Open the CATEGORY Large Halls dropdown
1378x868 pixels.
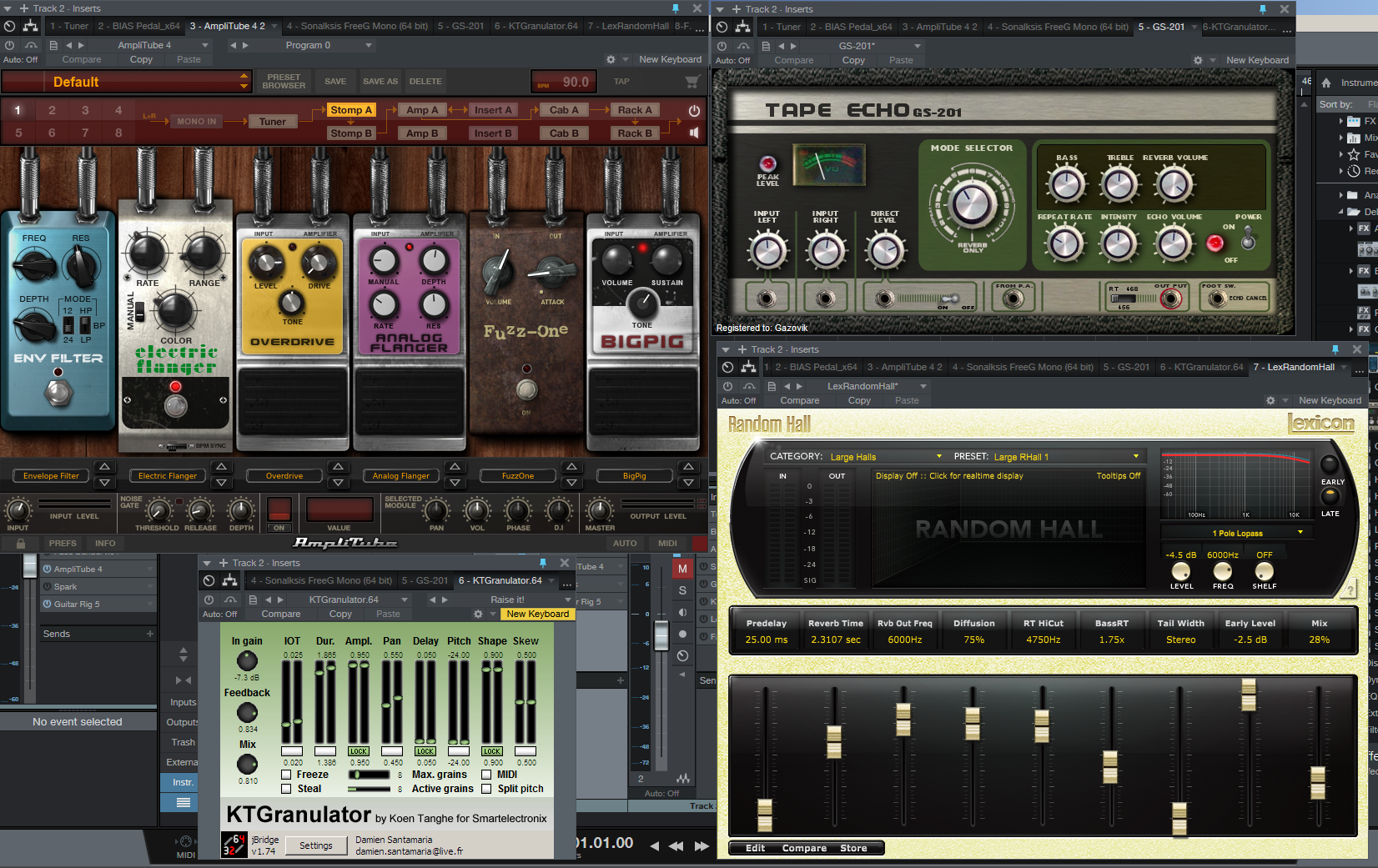[886, 457]
